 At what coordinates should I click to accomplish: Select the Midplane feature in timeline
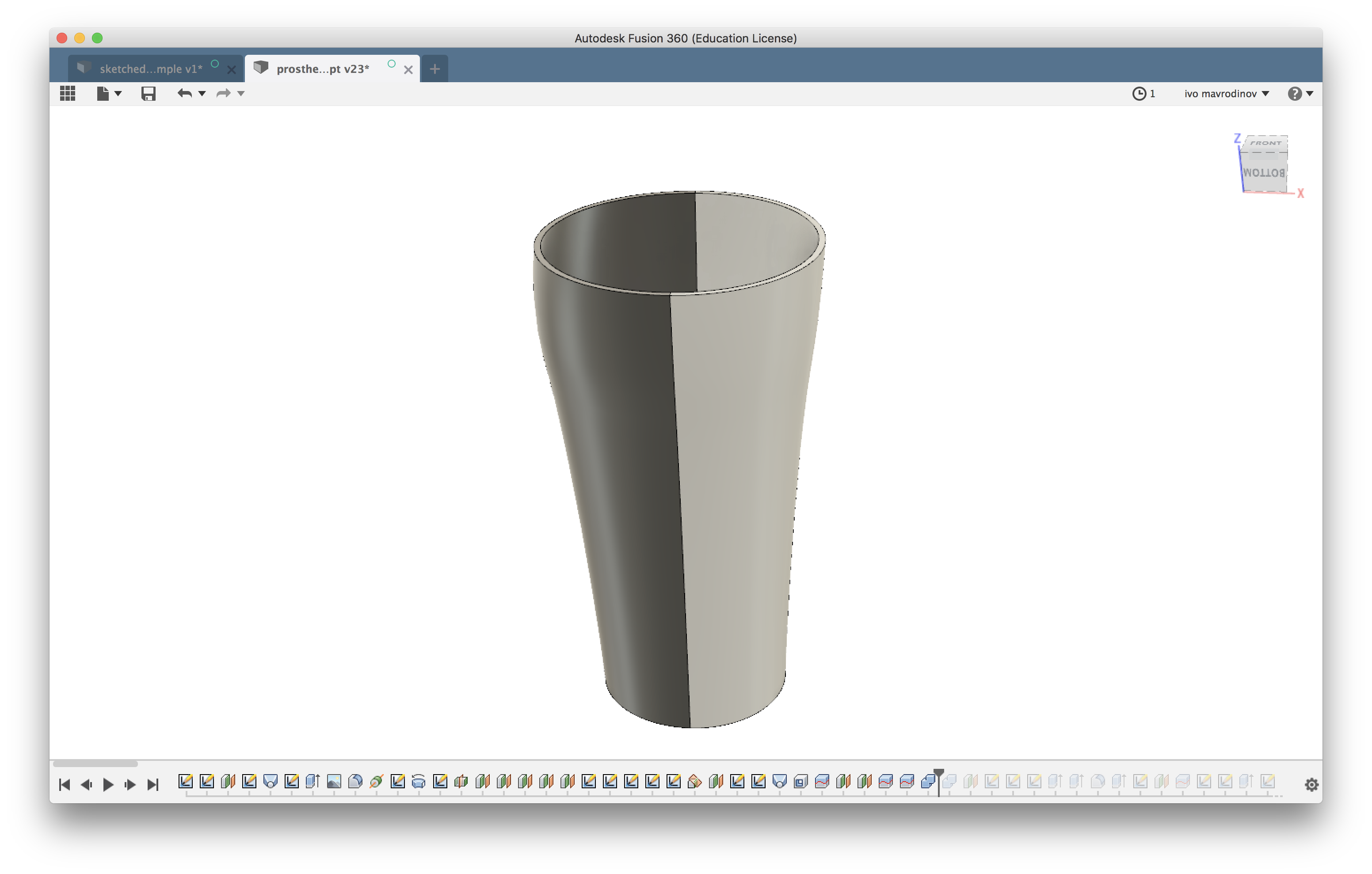tap(461, 781)
